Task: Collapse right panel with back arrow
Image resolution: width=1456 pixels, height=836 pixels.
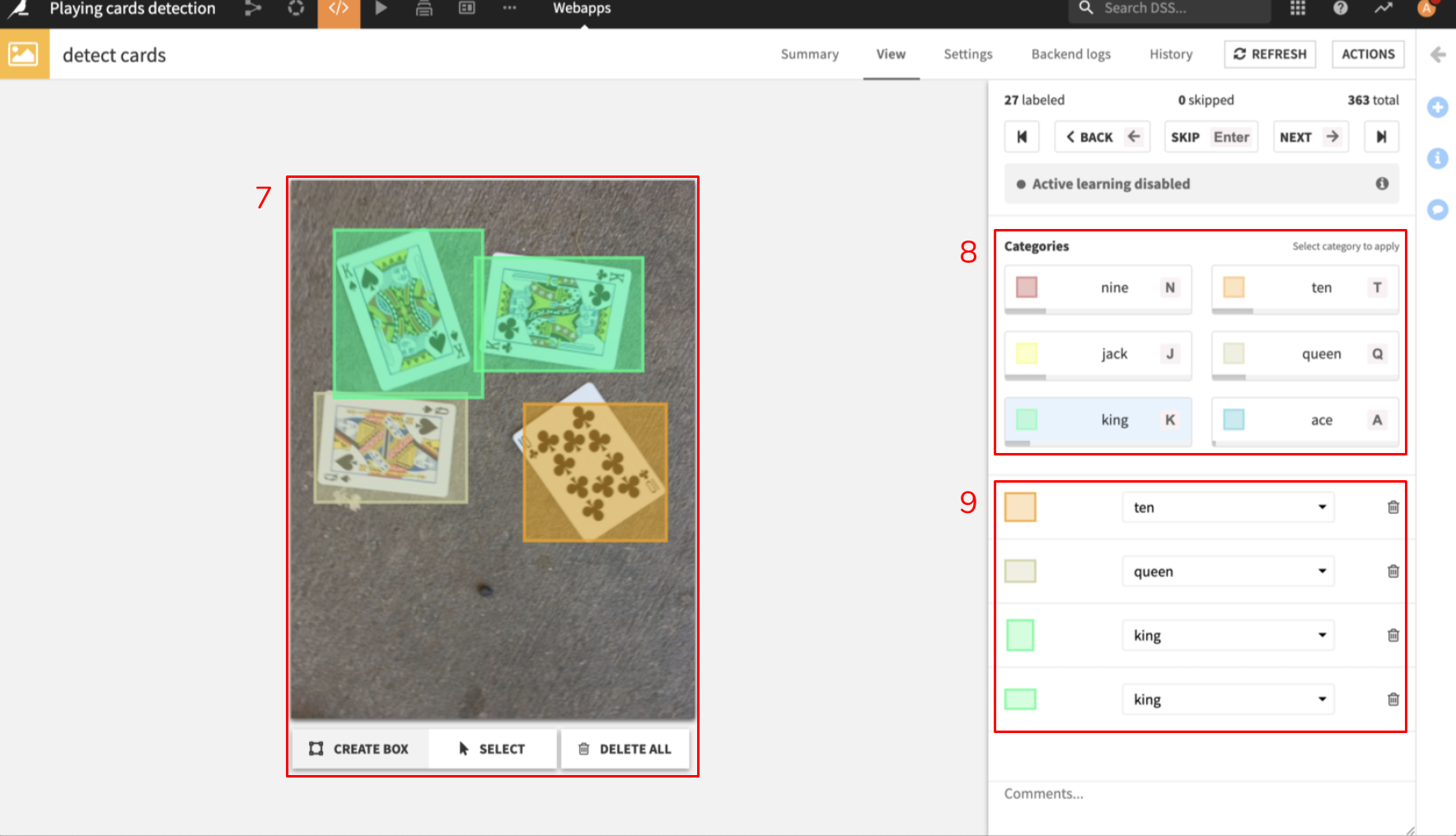Action: (1438, 54)
